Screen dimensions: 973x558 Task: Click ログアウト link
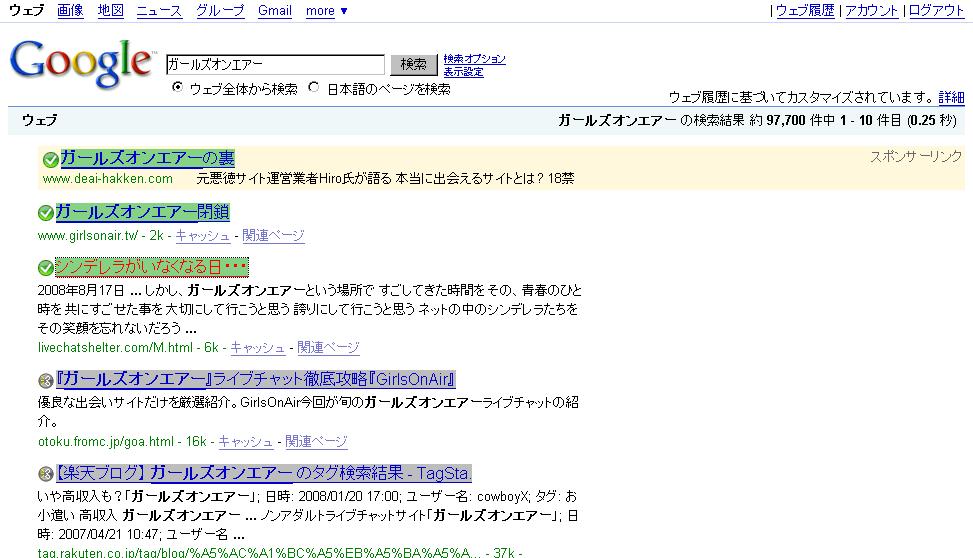(936, 11)
